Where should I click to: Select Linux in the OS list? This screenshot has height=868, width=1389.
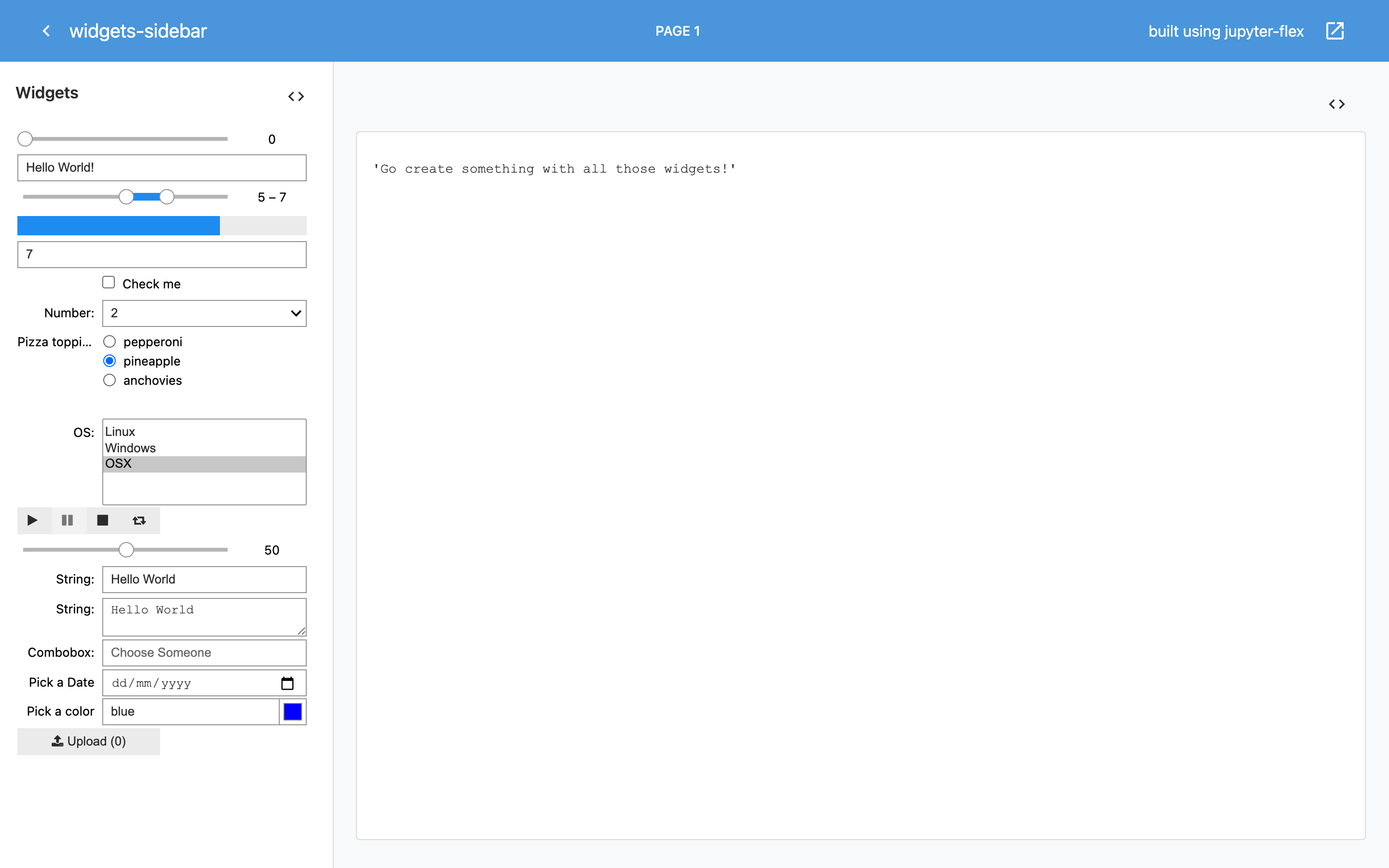204,432
